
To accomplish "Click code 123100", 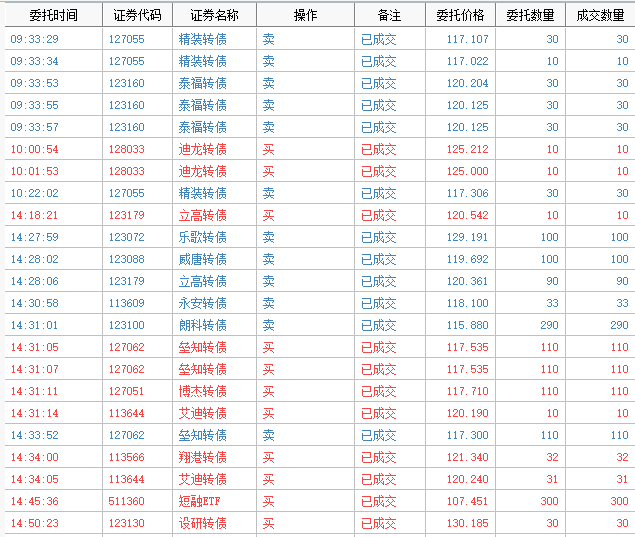I will [126, 325].
